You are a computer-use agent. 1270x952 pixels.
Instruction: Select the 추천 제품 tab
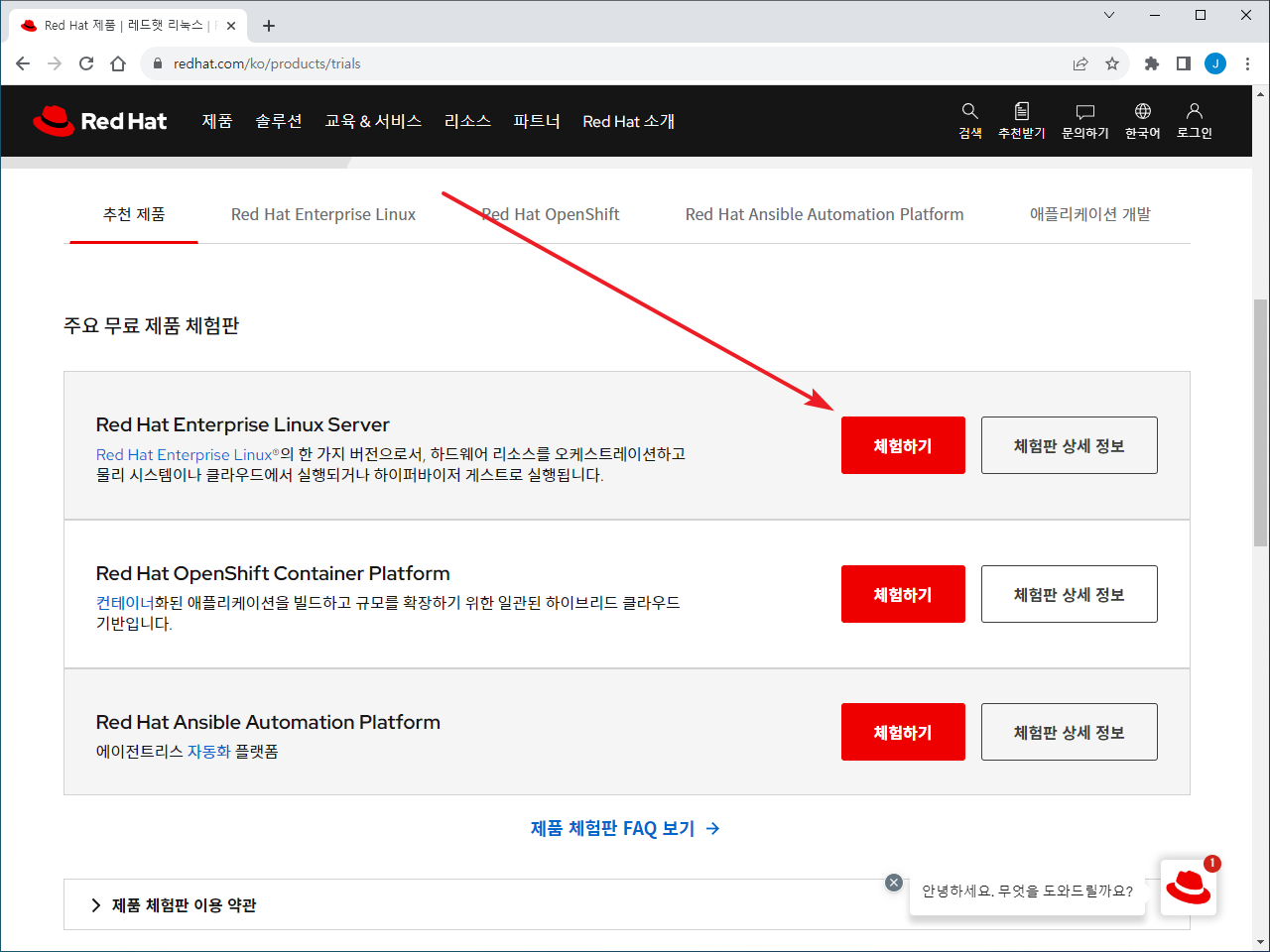(134, 214)
